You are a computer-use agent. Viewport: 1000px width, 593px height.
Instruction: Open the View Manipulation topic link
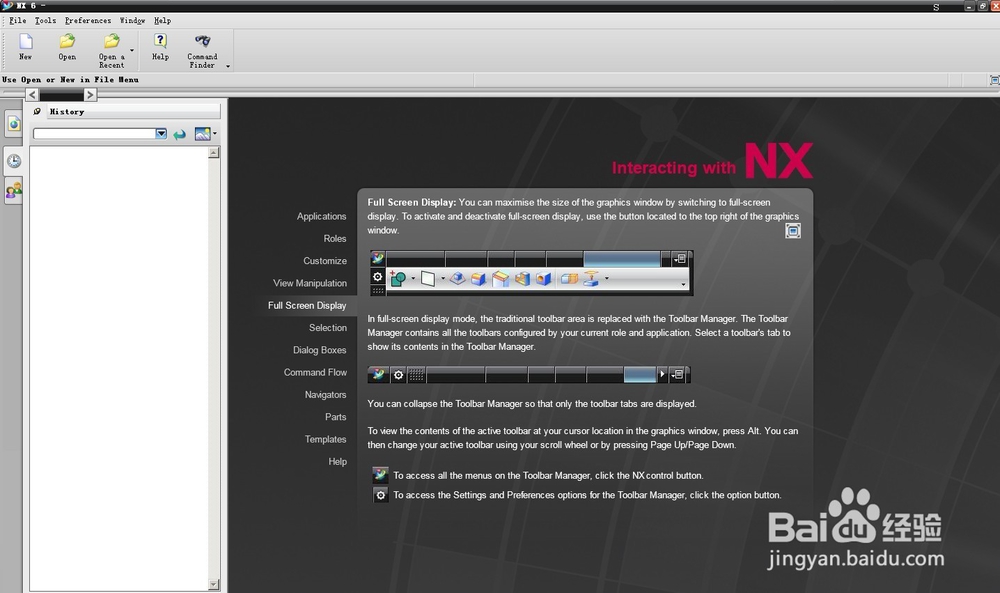pyautogui.click(x=310, y=283)
